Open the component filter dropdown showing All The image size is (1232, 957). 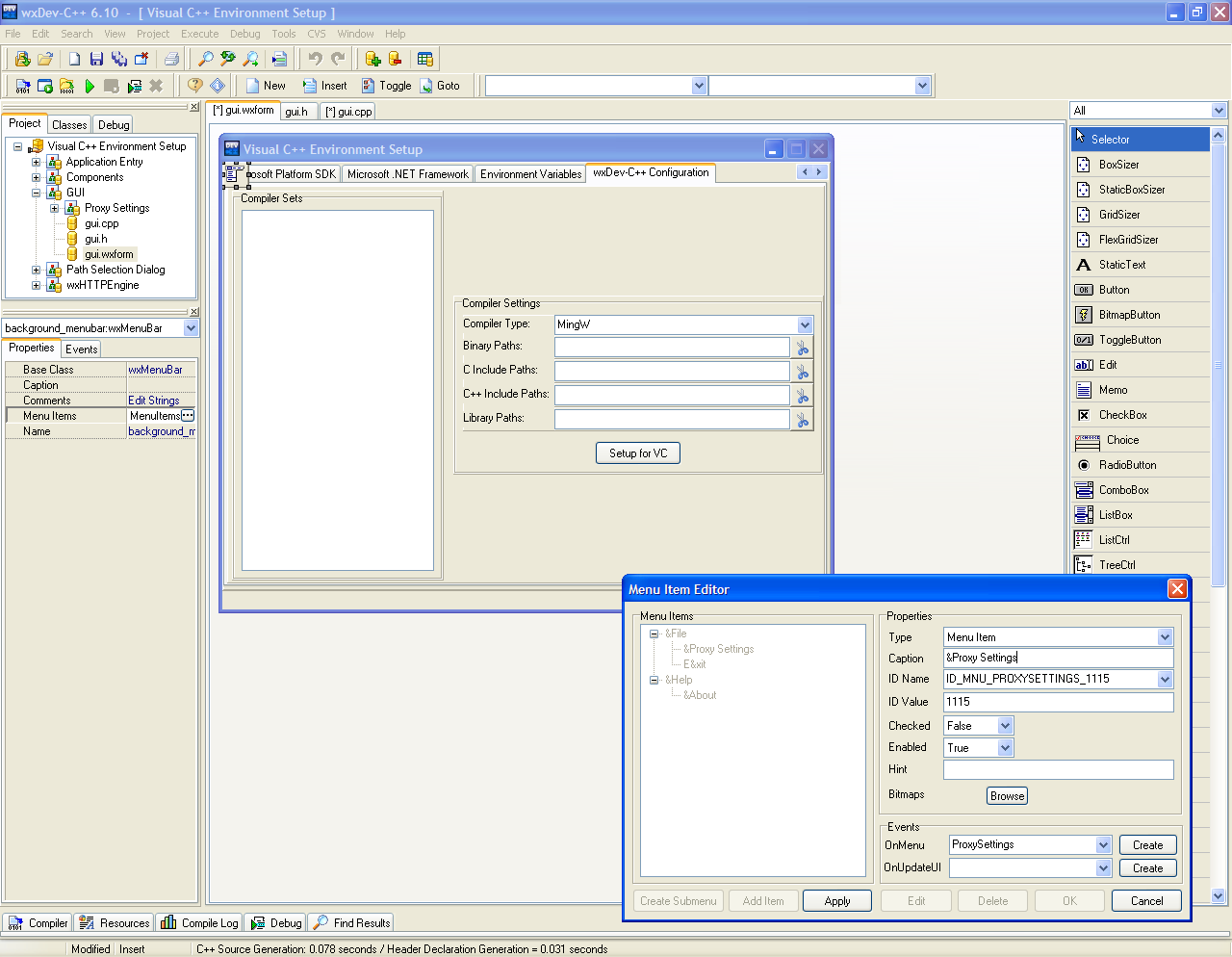(x=1219, y=111)
